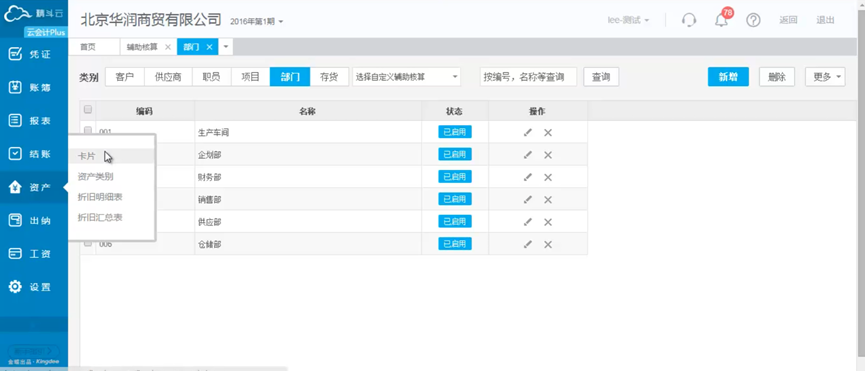Screen dimensions: 865x371
Task: Click the 财务部 name cell
Action: point(308,177)
